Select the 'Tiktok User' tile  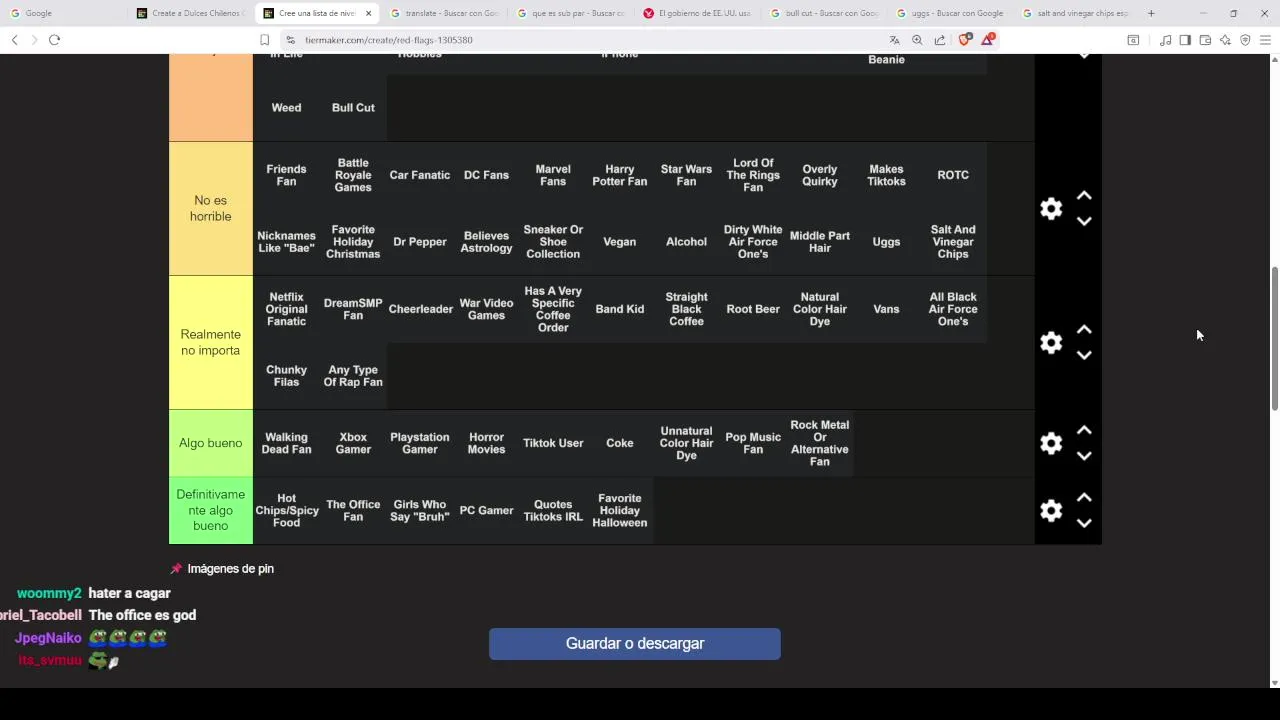[x=553, y=443]
